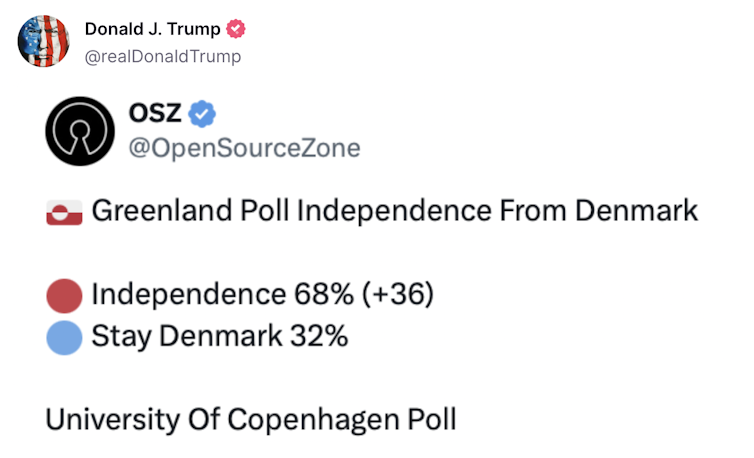The image size is (754, 458).
Task: Open the poster's profile picture
Action: 43,41
